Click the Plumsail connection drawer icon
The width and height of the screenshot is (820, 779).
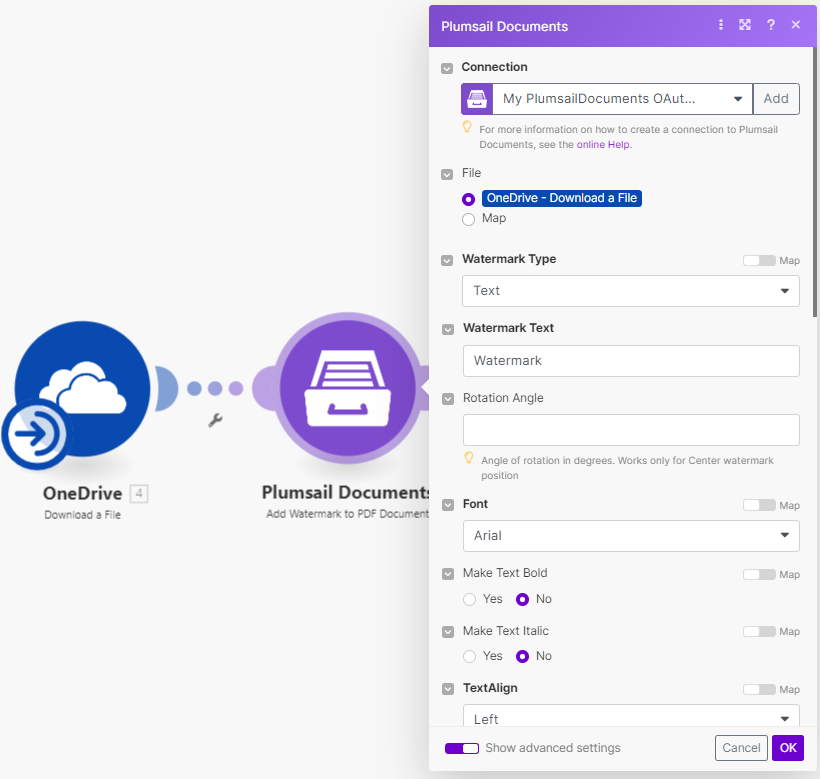pyautogui.click(x=476, y=99)
